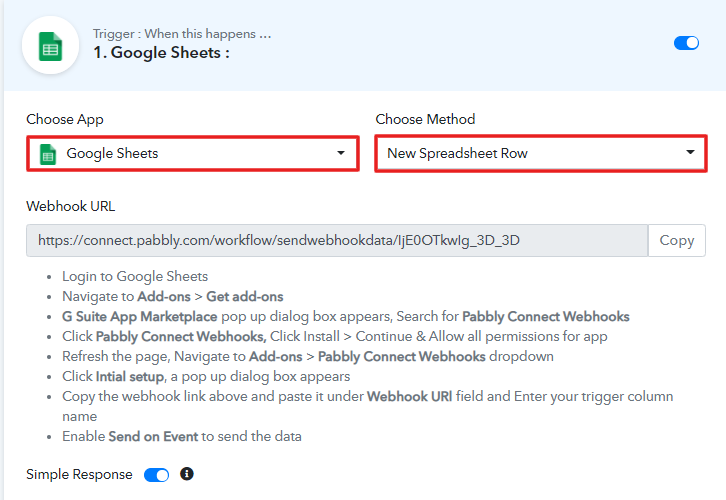The height and width of the screenshot is (500, 726).
Task: Click the Google Sheets trigger app icon
Action: (50, 45)
